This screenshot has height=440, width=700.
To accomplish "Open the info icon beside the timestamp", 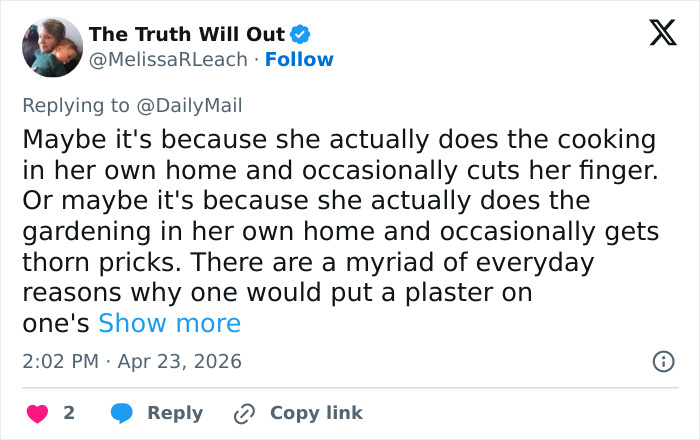I will [662, 362].
